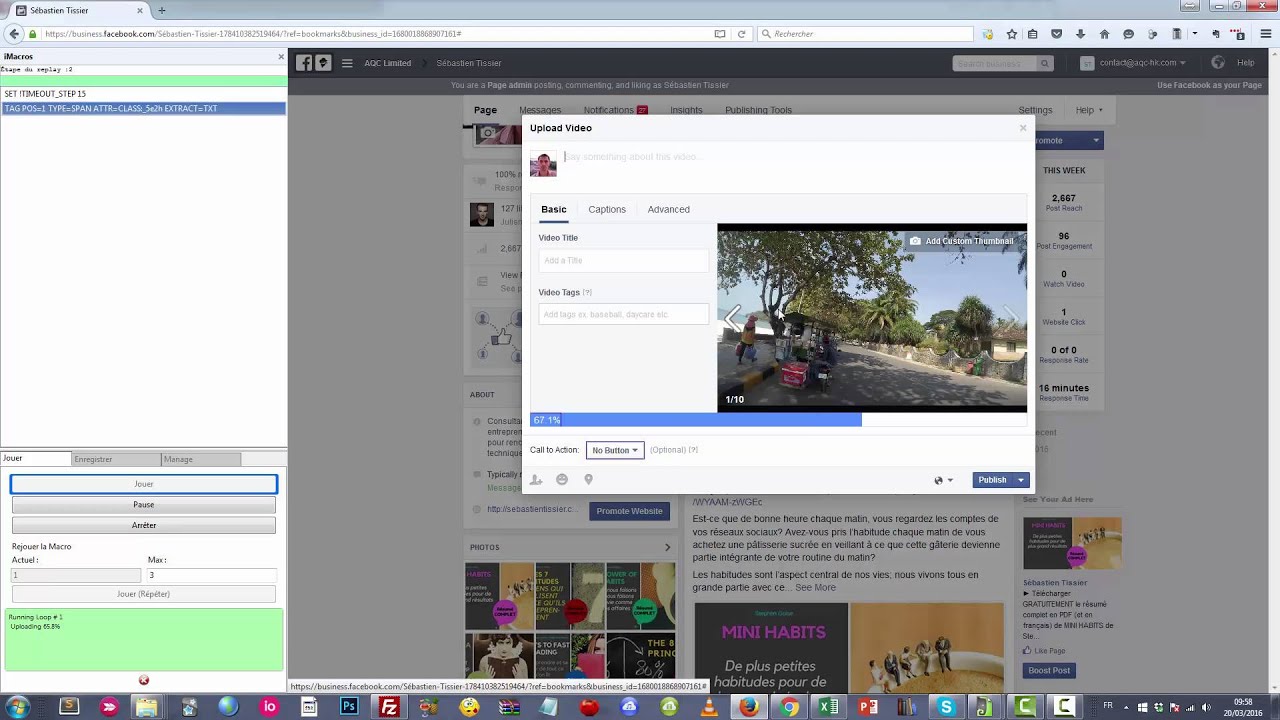Screen dimensions: 1280x720
Task: Click the Boost Post button
Action: (x=1049, y=670)
